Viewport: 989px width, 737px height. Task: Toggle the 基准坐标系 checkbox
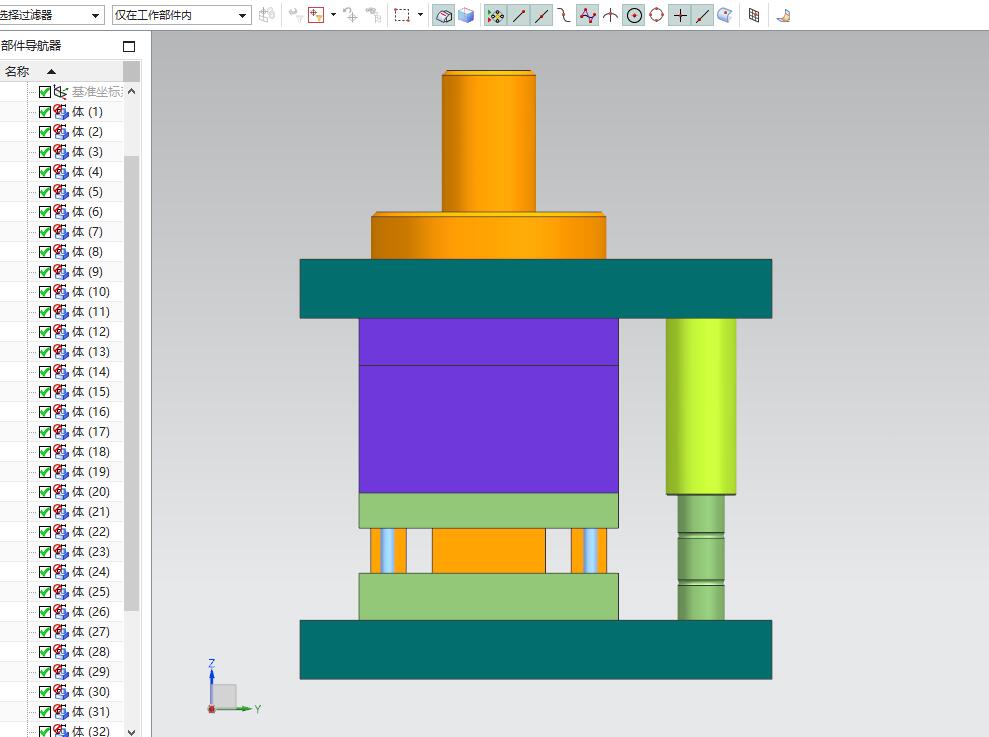pos(45,92)
